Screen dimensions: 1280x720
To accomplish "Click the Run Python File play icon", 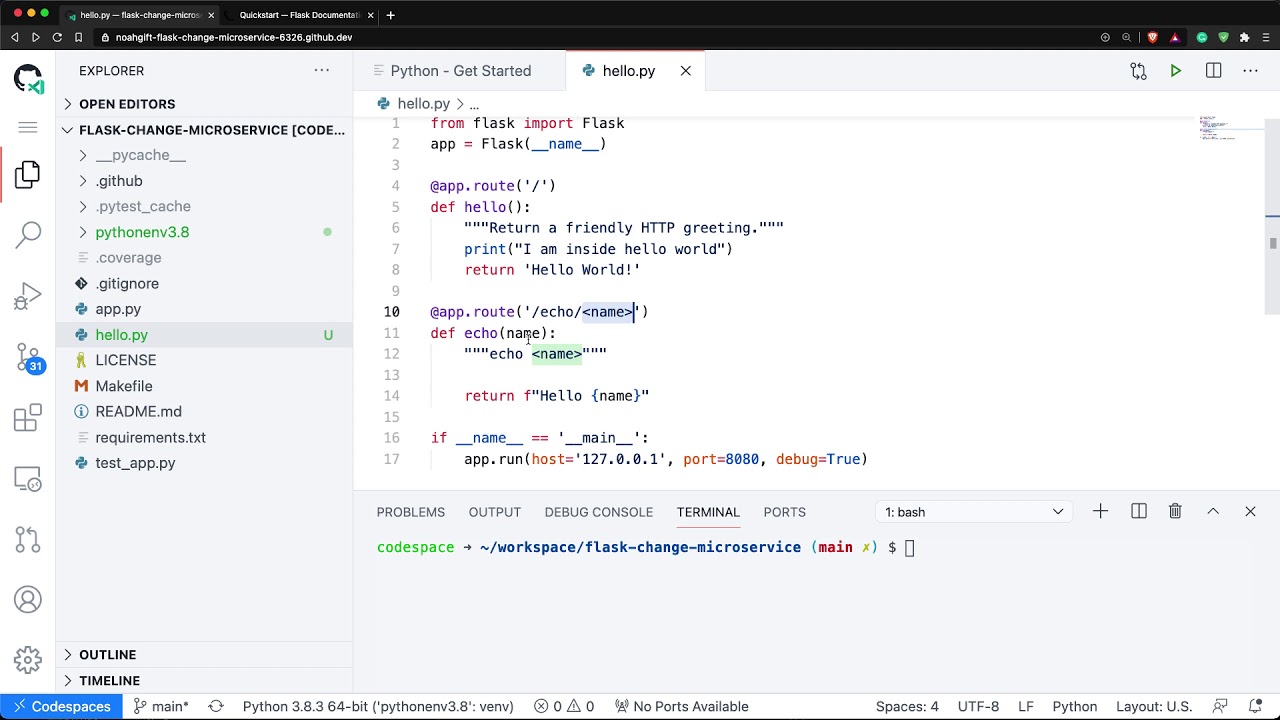I will (1176, 71).
